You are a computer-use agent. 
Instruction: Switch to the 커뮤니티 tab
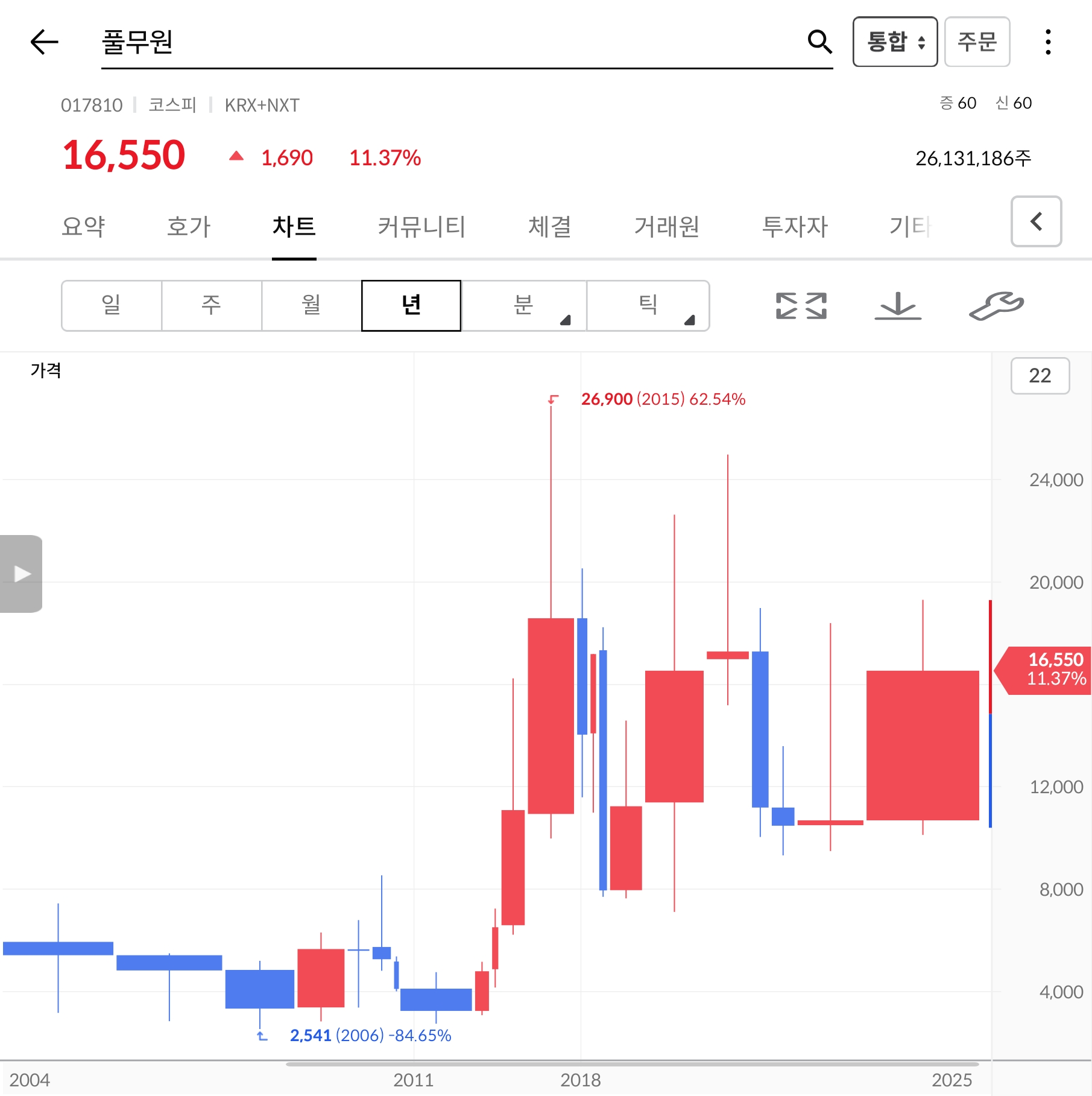tap(422, 227)
